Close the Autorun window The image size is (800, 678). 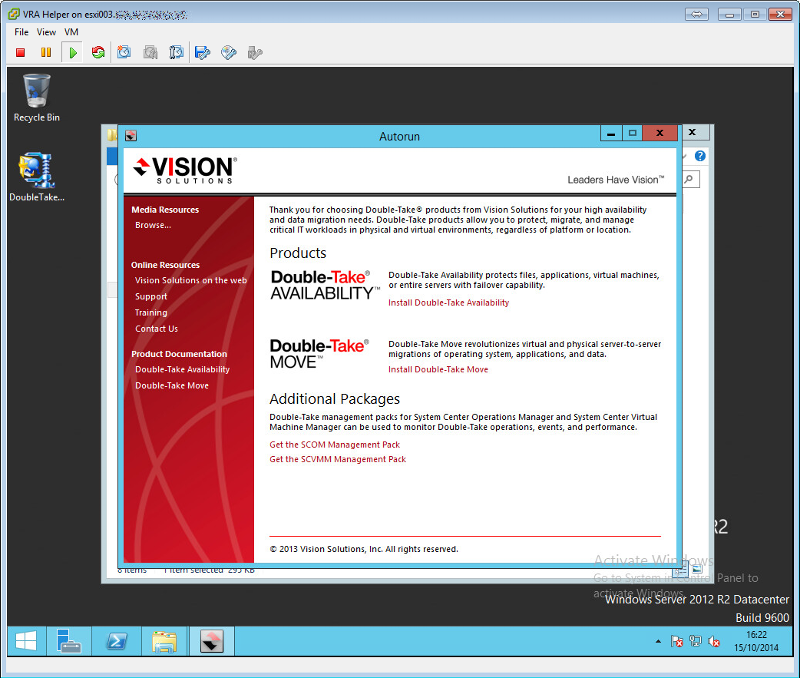click(660, 133)
